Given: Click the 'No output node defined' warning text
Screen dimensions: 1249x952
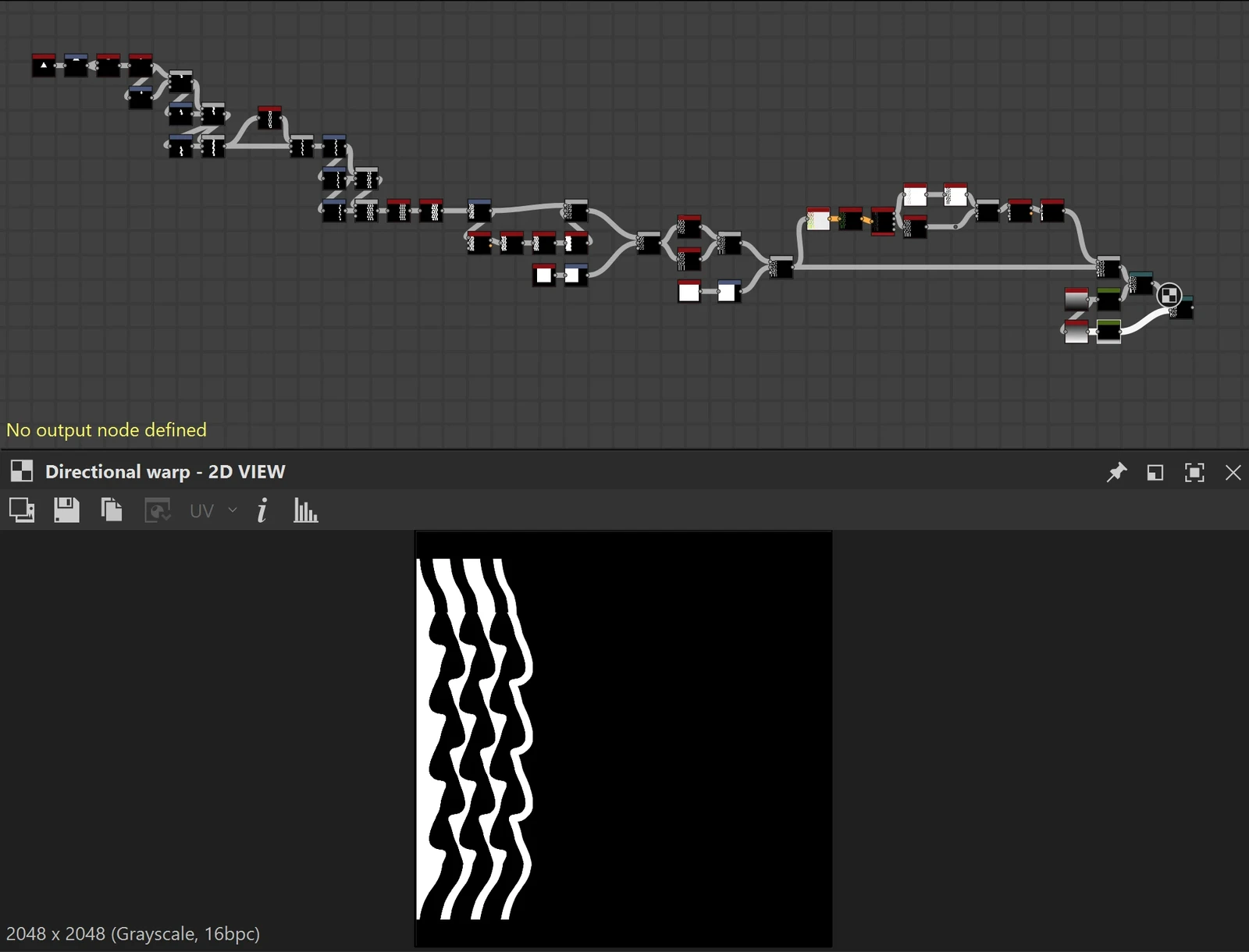Looking at the screenshot, I should pos(106,430).
